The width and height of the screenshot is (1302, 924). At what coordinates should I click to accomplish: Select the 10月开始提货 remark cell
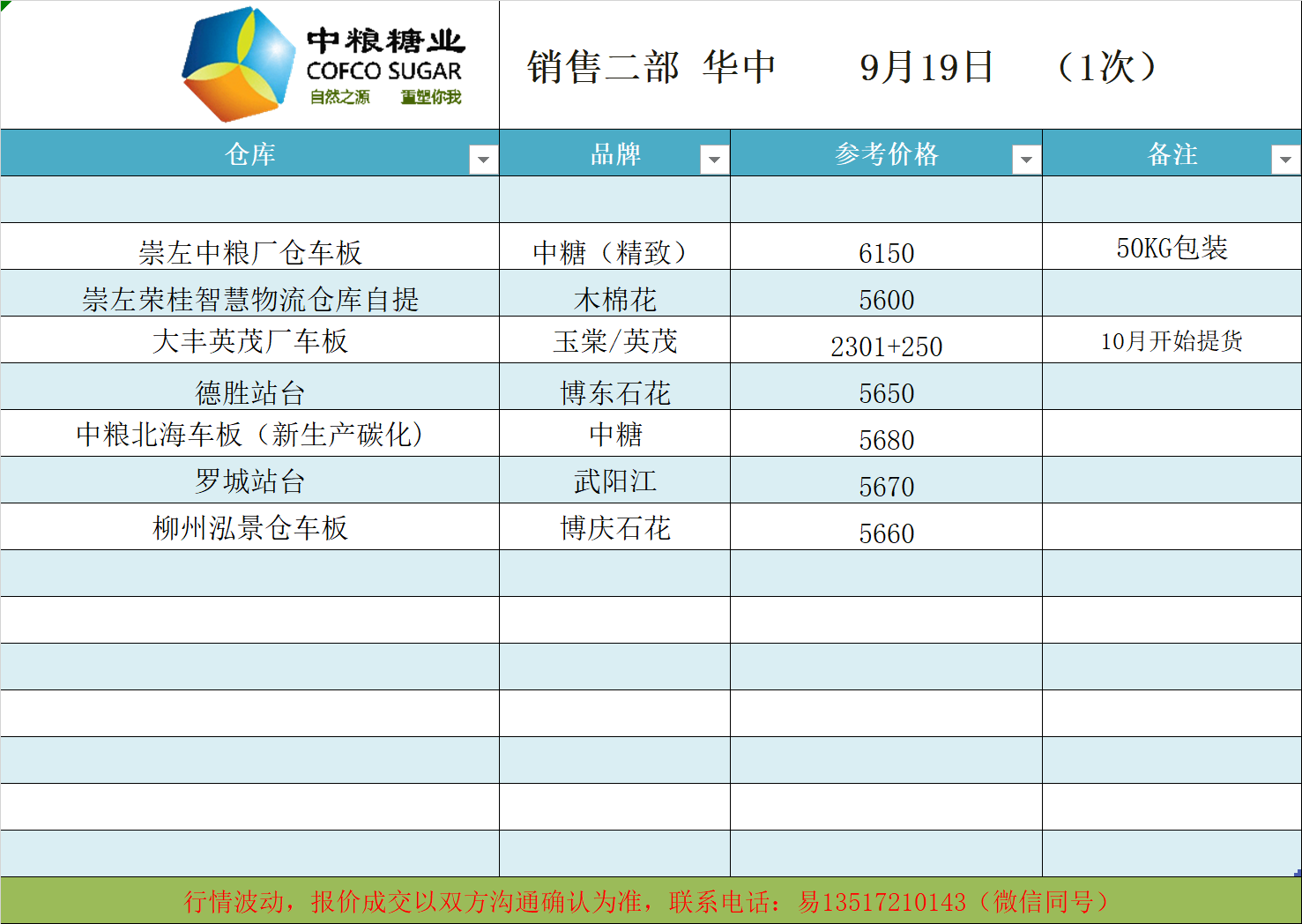[1172, 340]
